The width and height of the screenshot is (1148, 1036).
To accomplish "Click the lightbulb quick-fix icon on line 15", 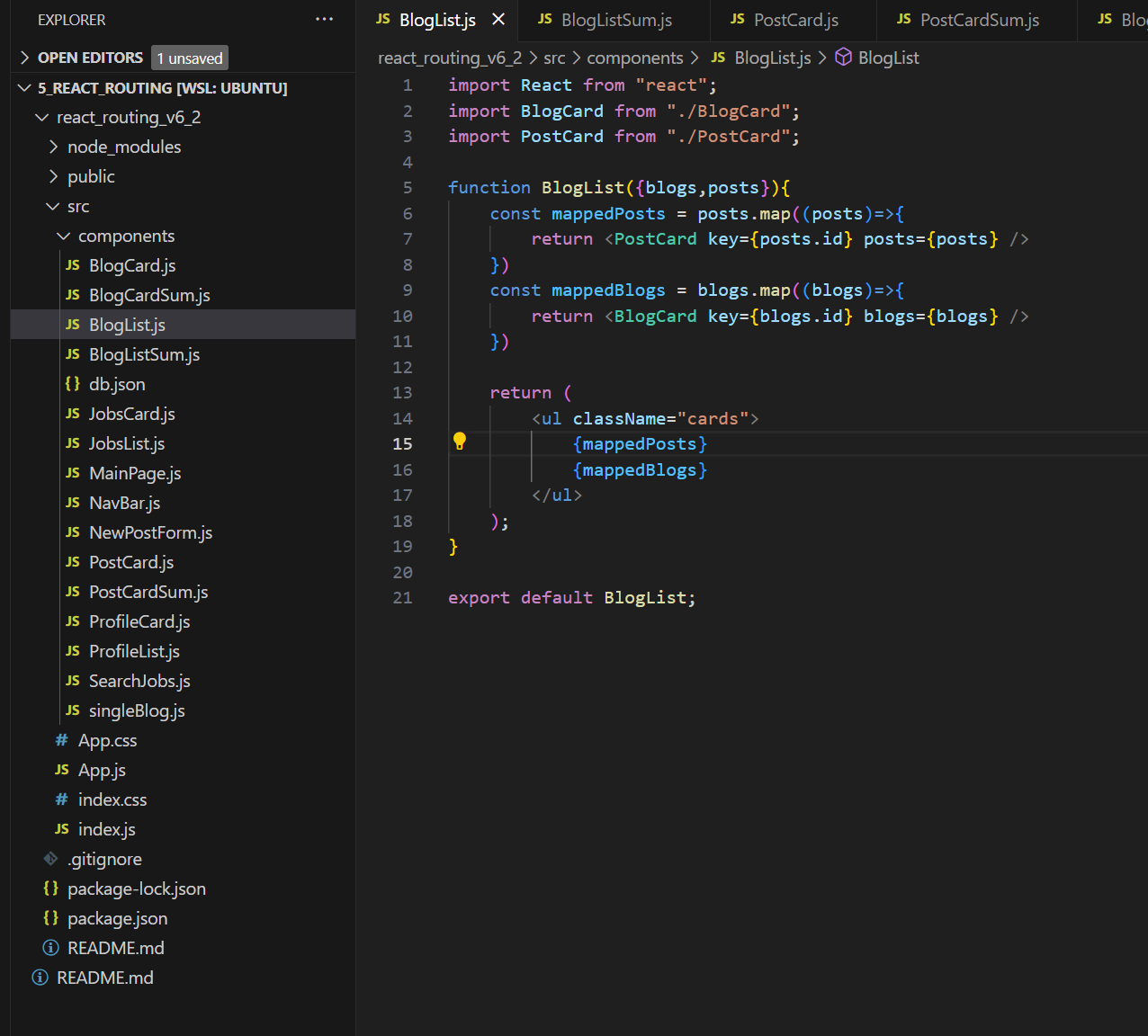I will click(460, 441).
